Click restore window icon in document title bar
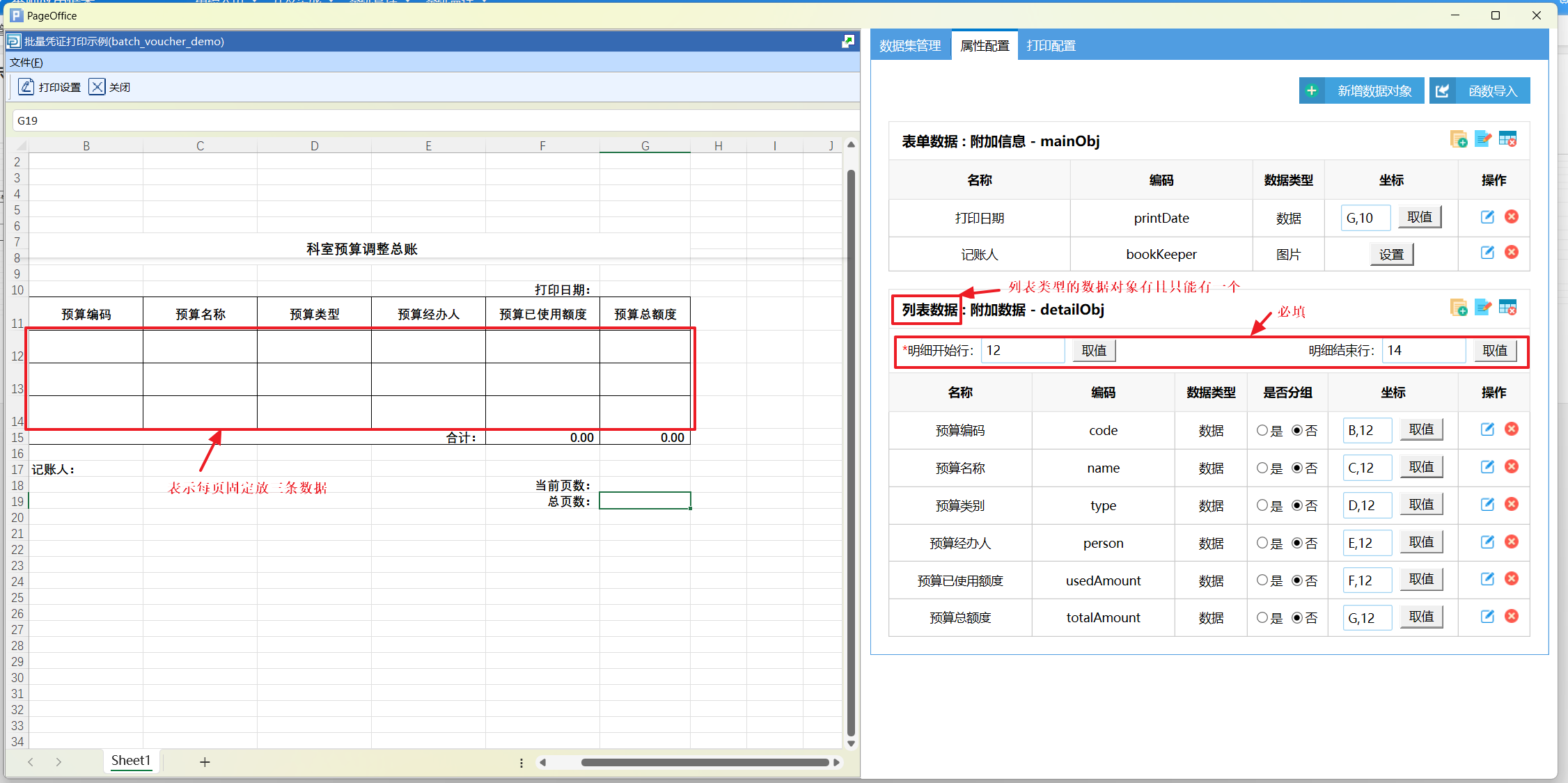Image resolution: width=1568 pixels, height=783 pixels. tap(847, 42)
